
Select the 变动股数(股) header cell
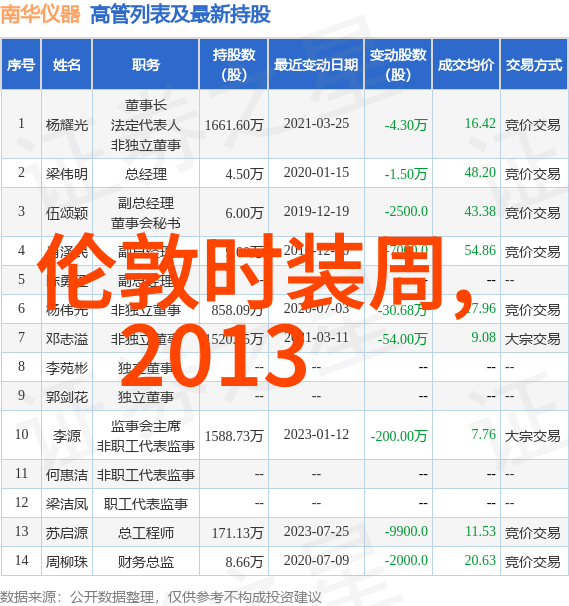point(398,65)
